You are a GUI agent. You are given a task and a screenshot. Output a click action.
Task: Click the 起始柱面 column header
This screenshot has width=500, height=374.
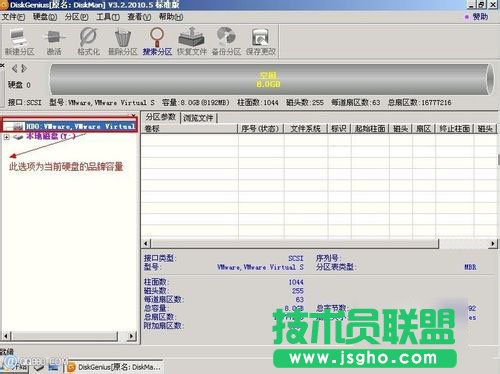370,129
